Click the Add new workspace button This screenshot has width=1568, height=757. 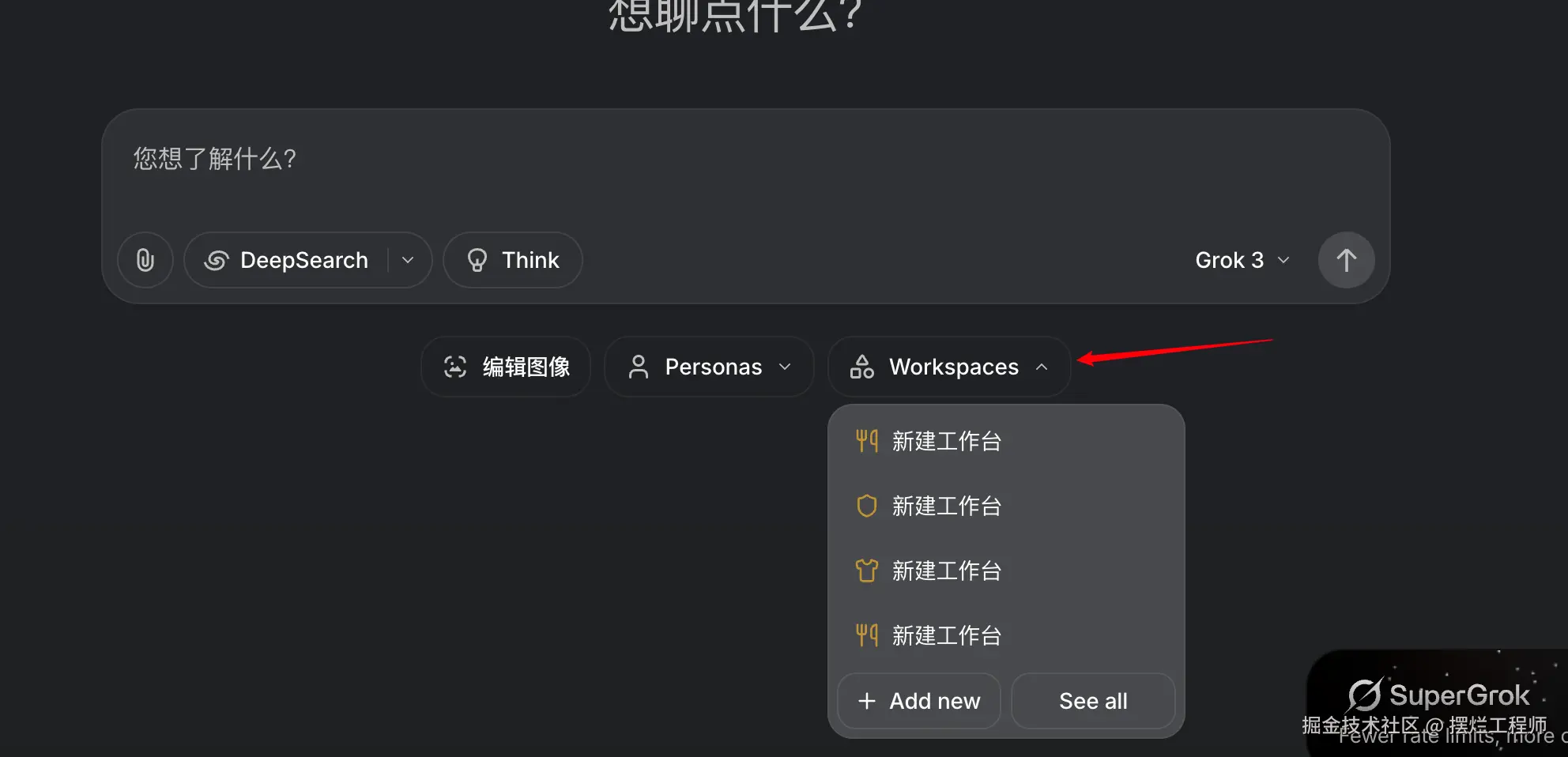coord(919,701)
